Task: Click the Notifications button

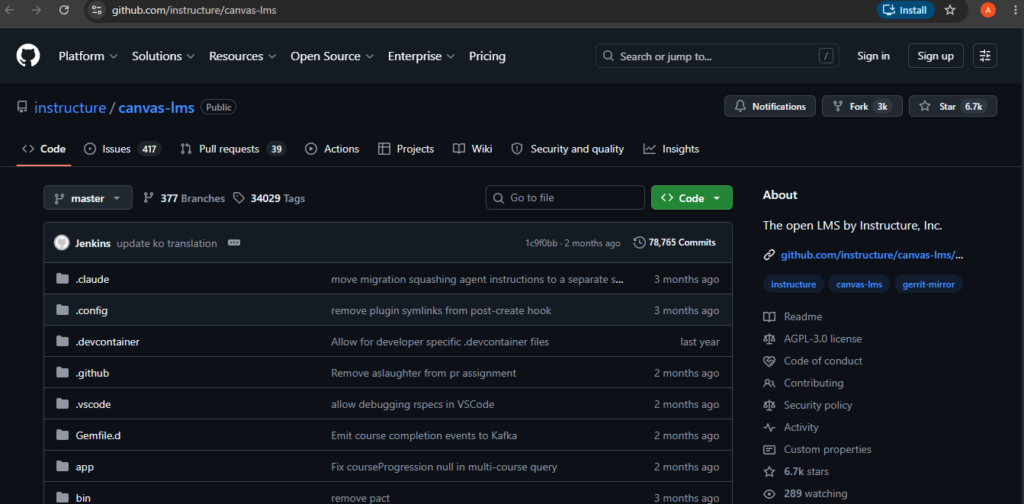Action: (770, 106)
